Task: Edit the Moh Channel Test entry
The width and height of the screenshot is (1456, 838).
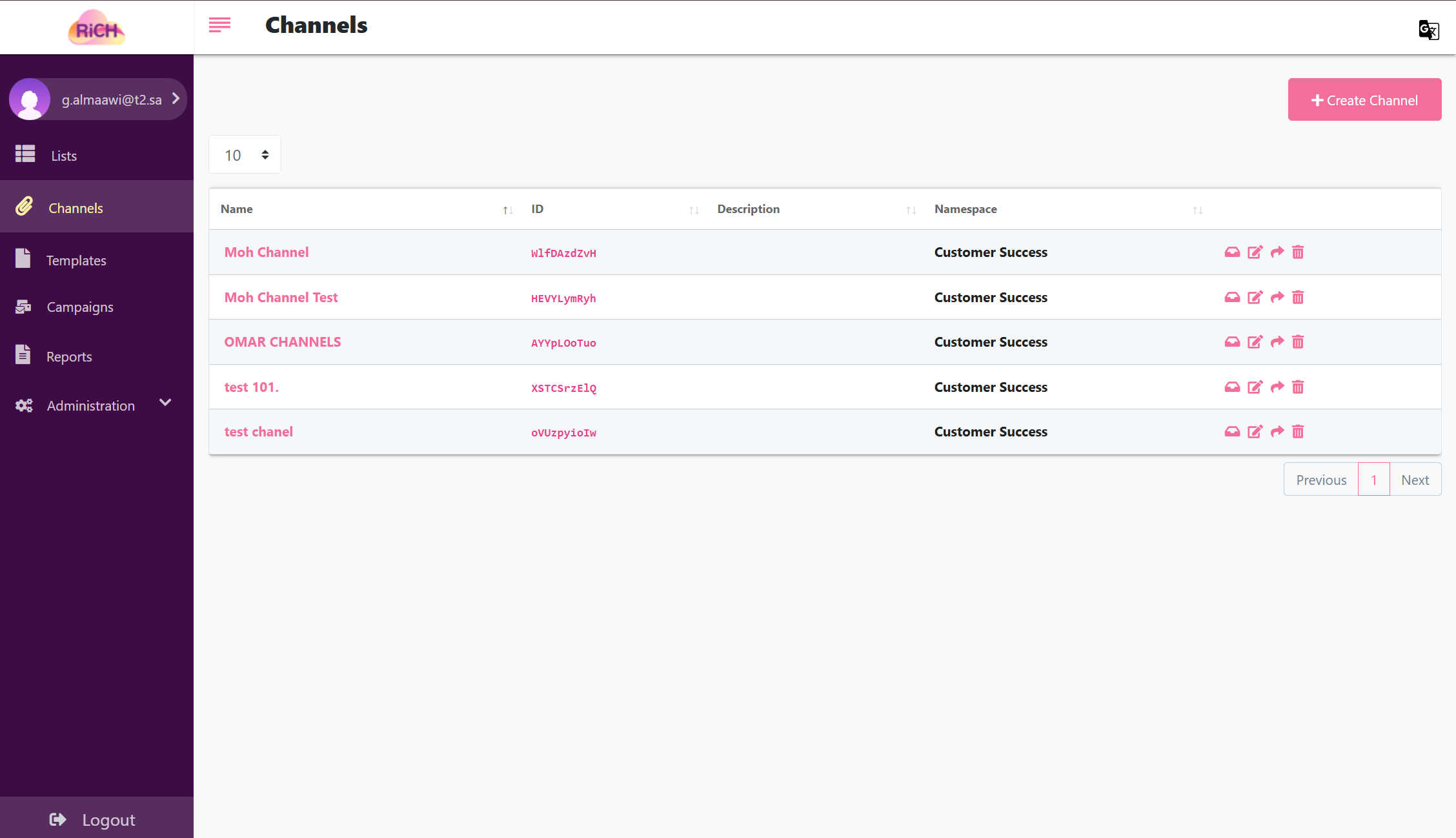Action: 1255,298
